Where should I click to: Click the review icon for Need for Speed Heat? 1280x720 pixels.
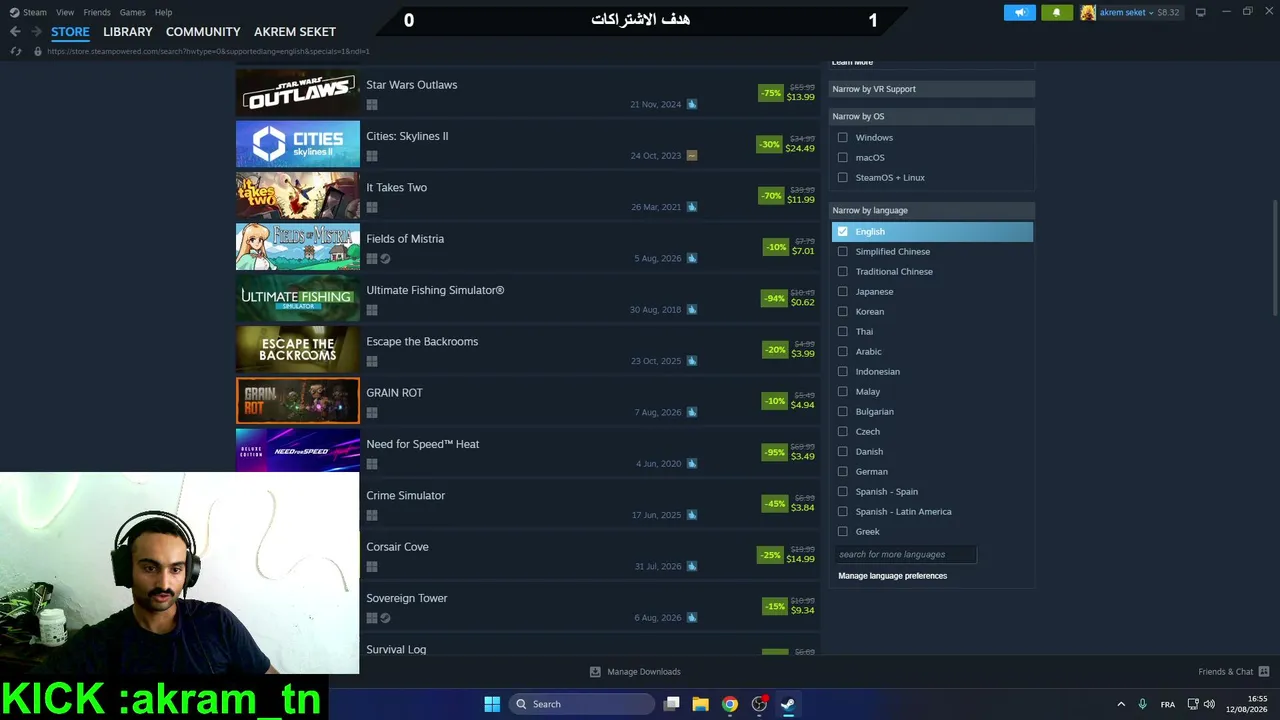coord(692,464)
